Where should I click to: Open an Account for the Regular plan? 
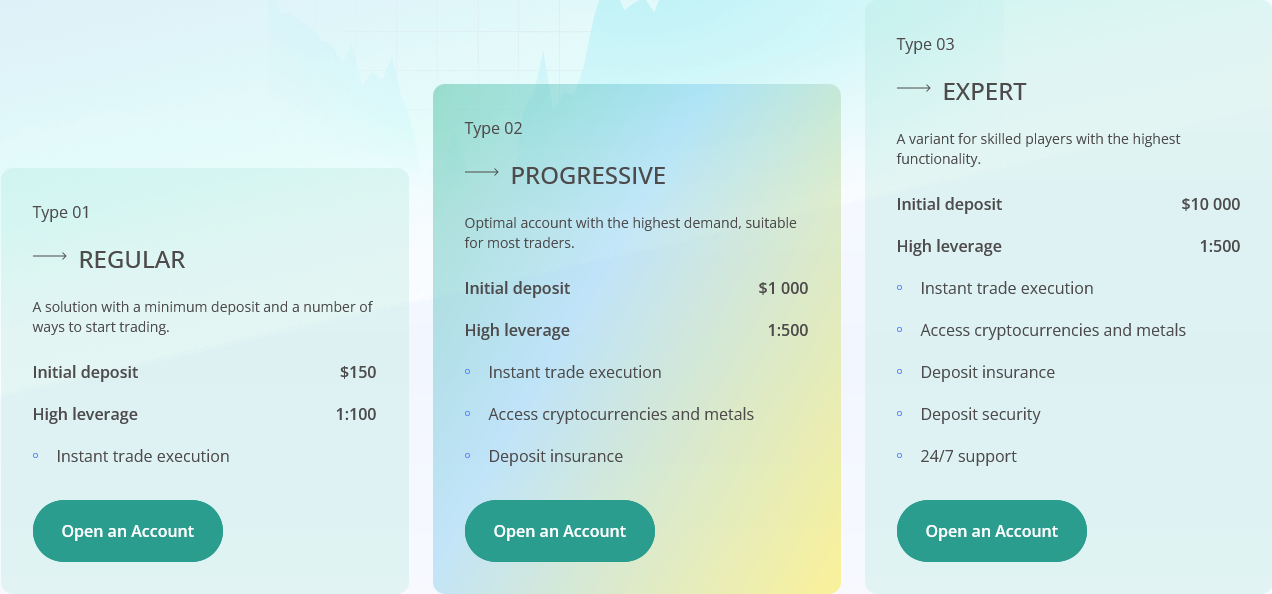[x=128, y=531]
